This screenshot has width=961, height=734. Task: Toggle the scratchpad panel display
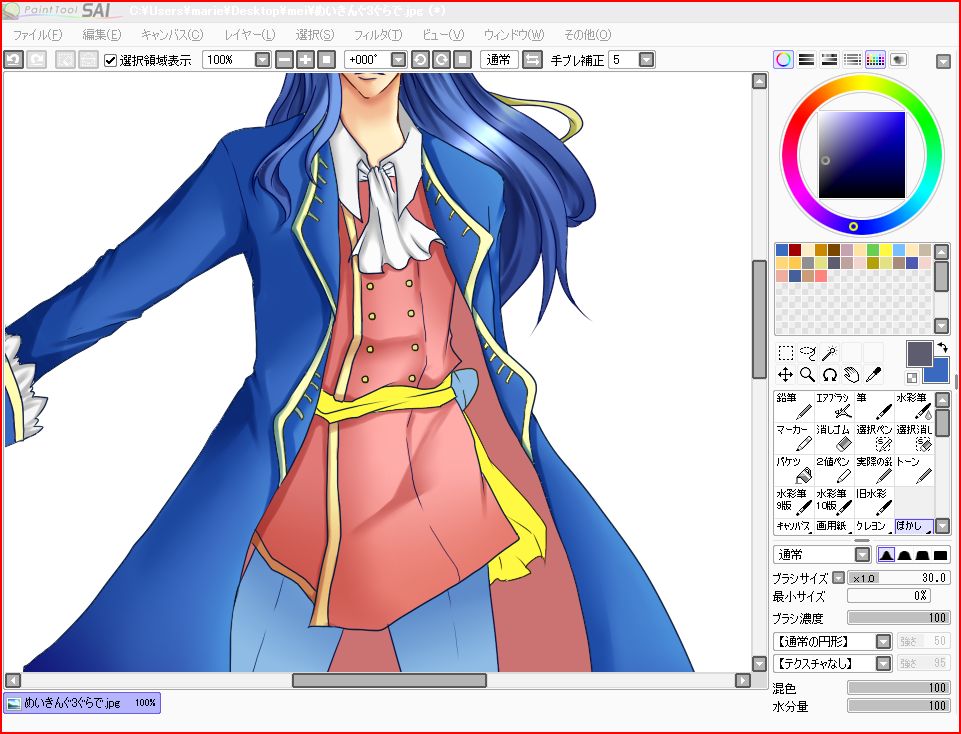(x=898, y=59)
